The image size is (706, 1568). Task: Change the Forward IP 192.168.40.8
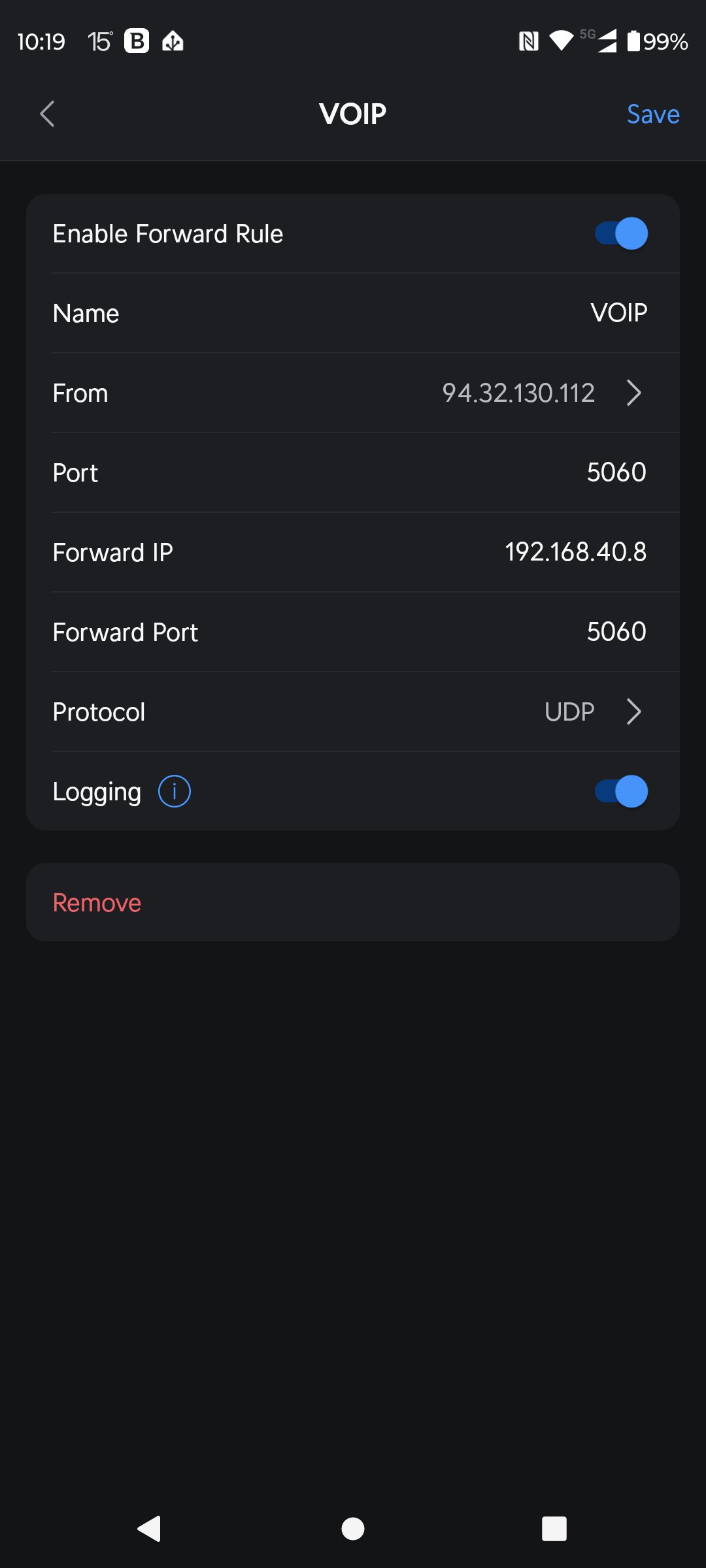click(x=575, y=552)
